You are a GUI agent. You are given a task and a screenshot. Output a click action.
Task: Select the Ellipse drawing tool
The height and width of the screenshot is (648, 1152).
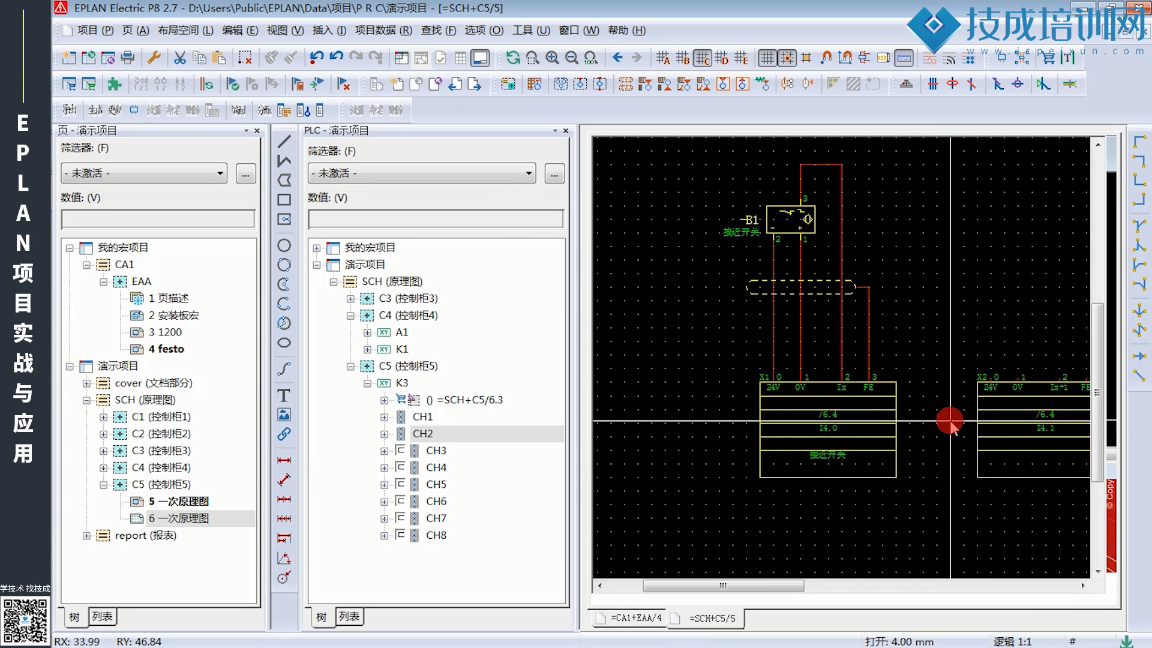284,342
